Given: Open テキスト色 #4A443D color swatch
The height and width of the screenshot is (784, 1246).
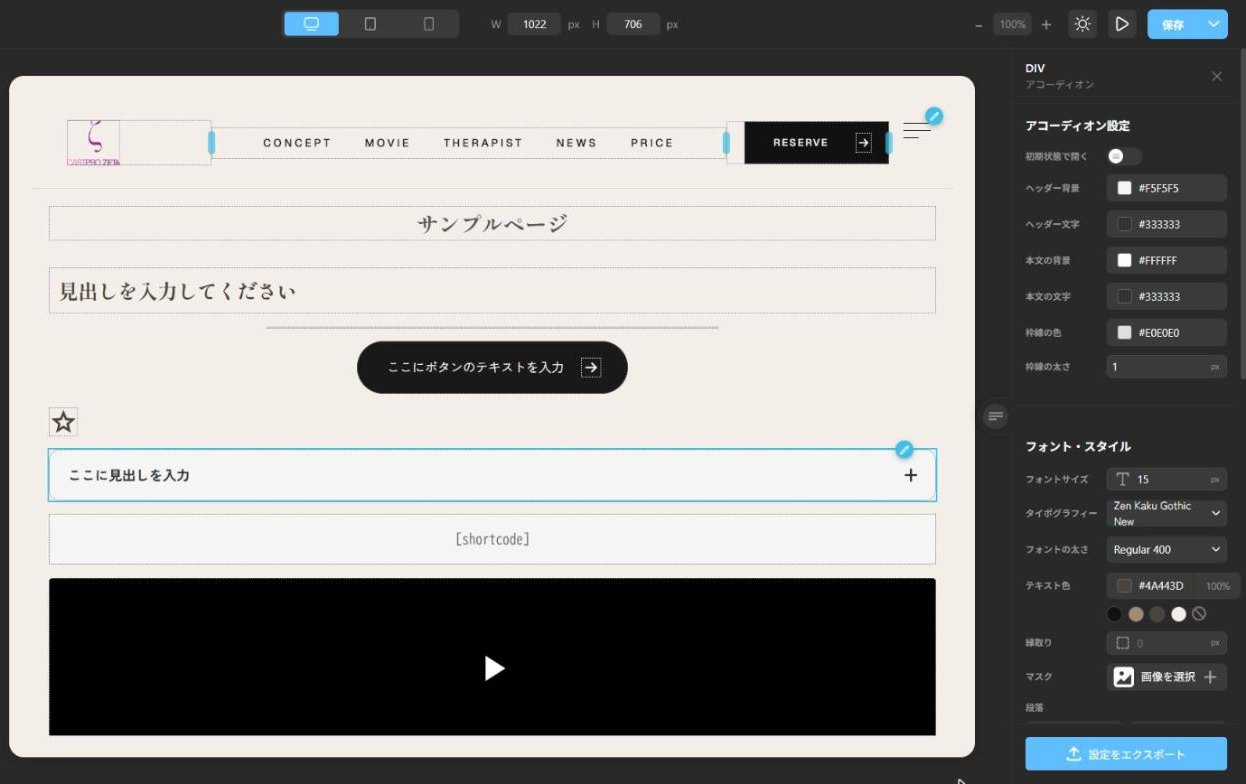Looking at the screenshot, I should [x=1124, y=586].
